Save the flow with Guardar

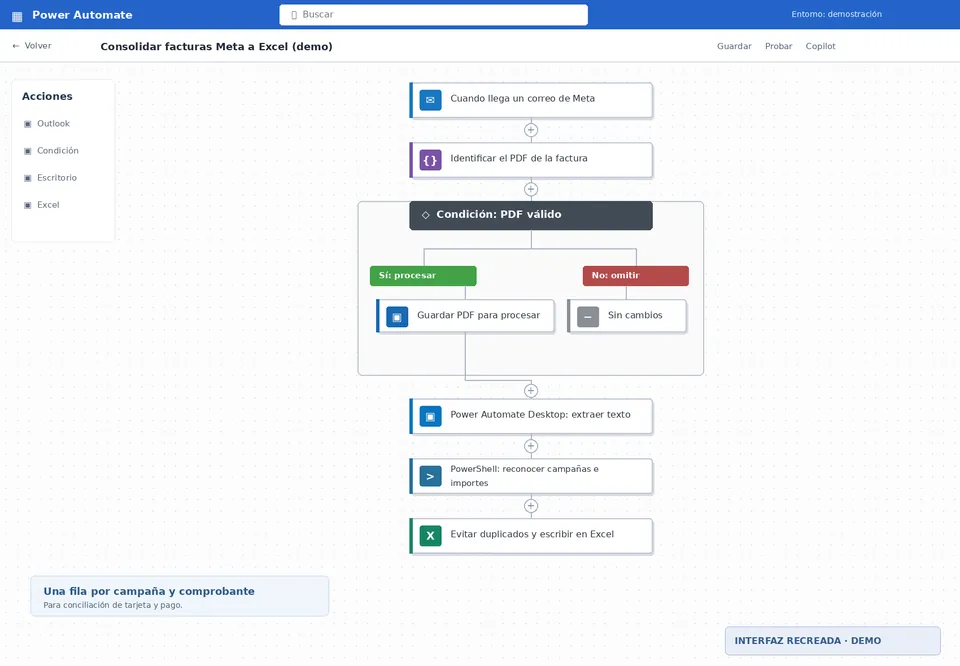[734, 46]
